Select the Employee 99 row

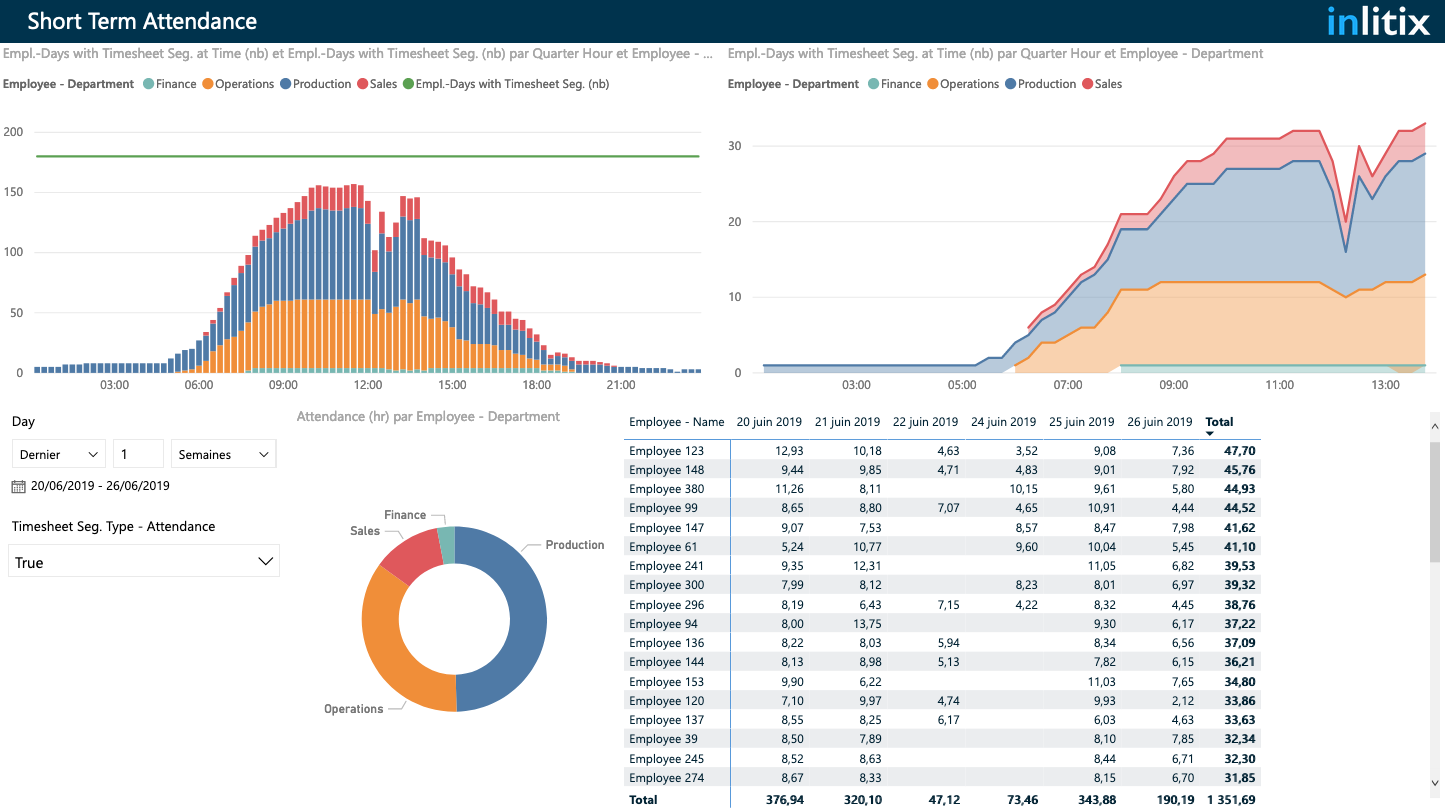[x=943, y=508]
